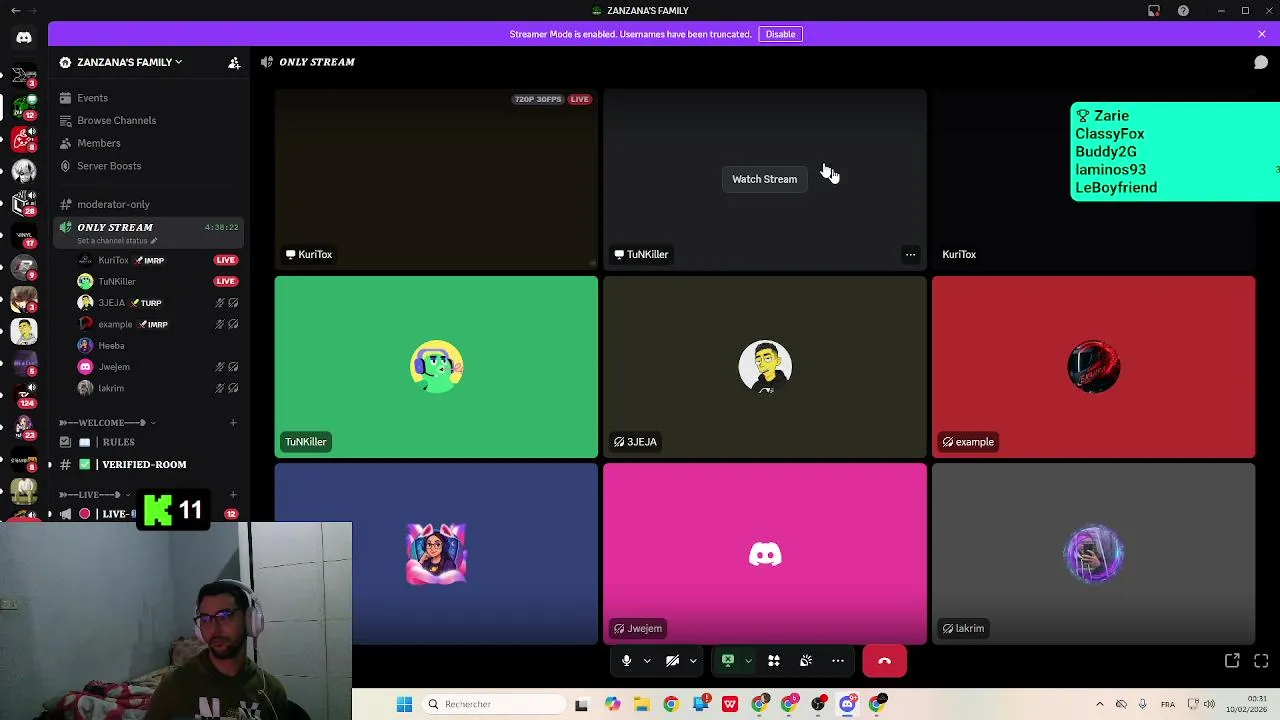Watch Stream of TuNKiller
The image size is (1280, 720).
[764, 179]
